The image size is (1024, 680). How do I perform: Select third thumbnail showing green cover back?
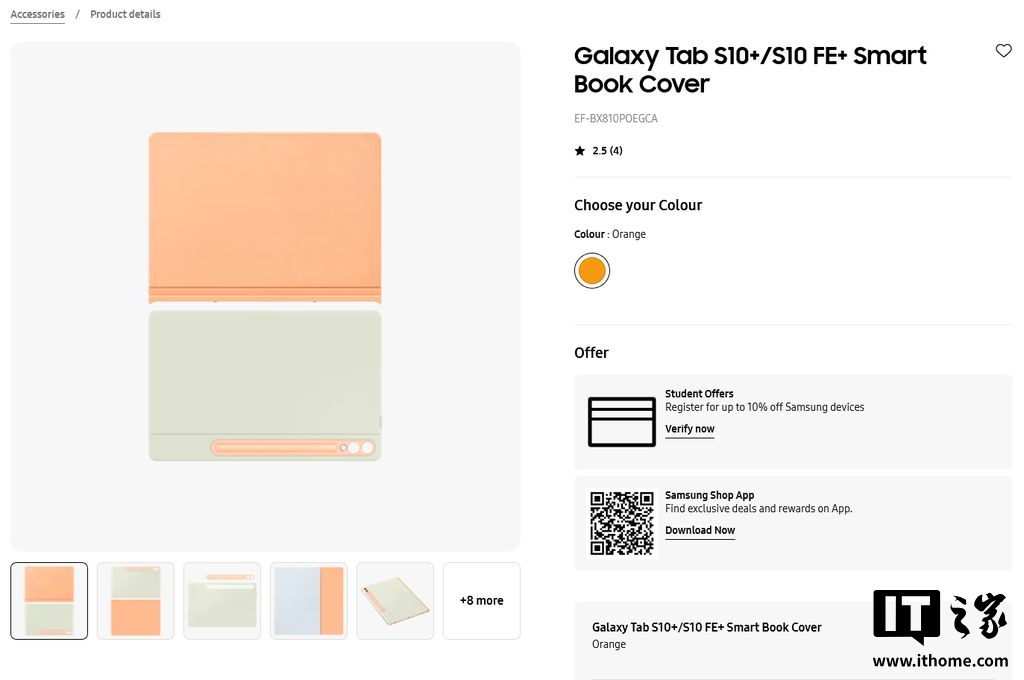222,600
